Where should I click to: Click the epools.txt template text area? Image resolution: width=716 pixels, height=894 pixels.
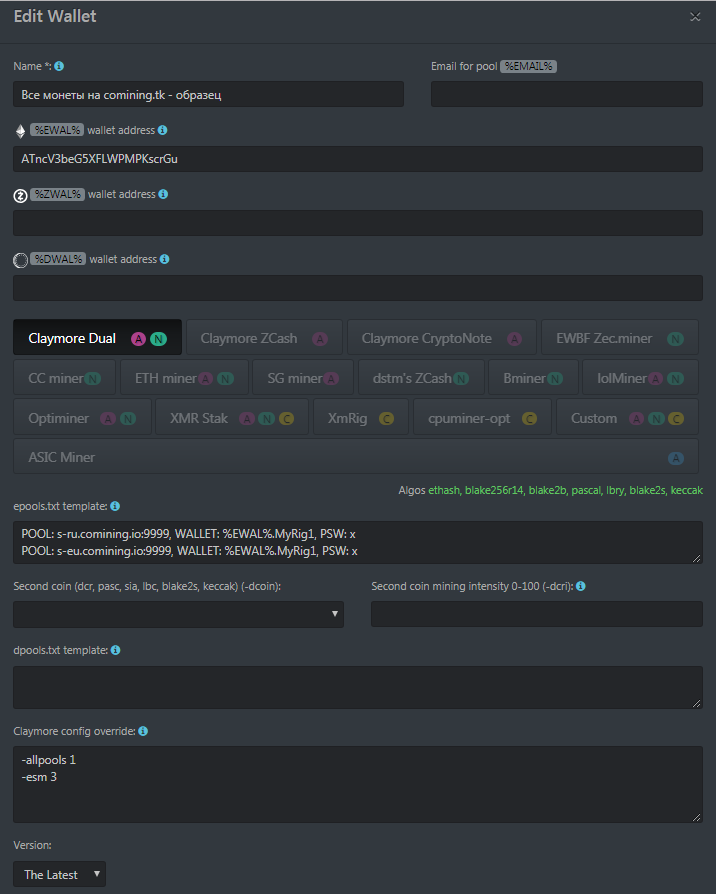[358, 542]
